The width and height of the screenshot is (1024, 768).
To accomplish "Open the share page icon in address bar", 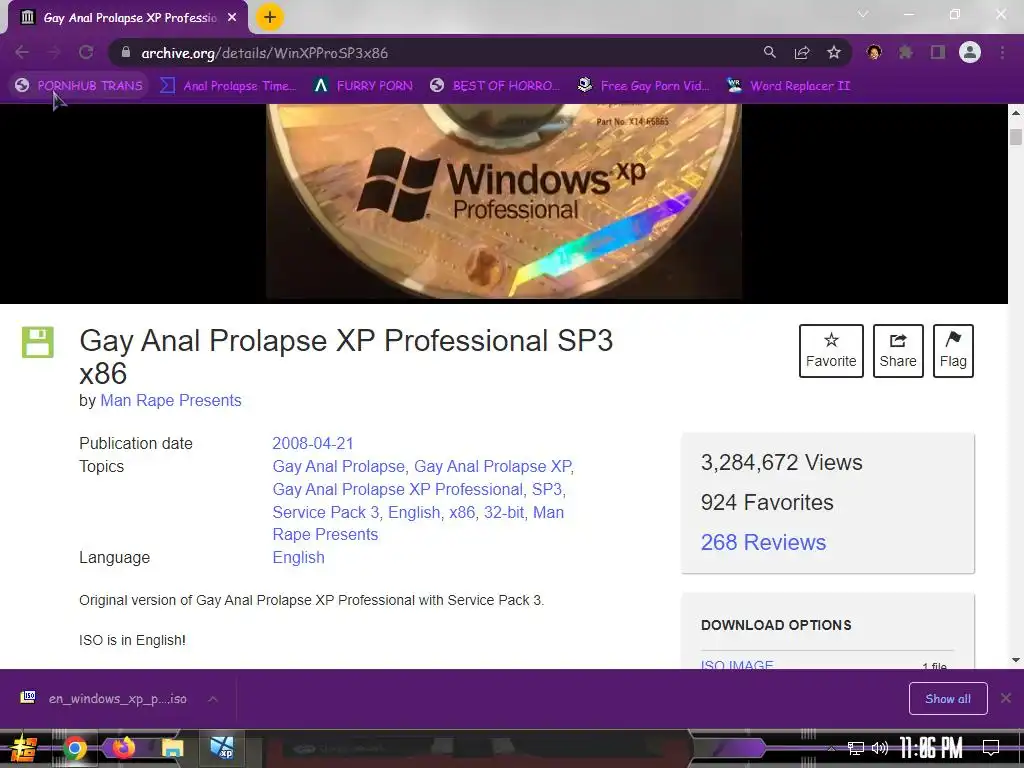I will pos(802,52).
